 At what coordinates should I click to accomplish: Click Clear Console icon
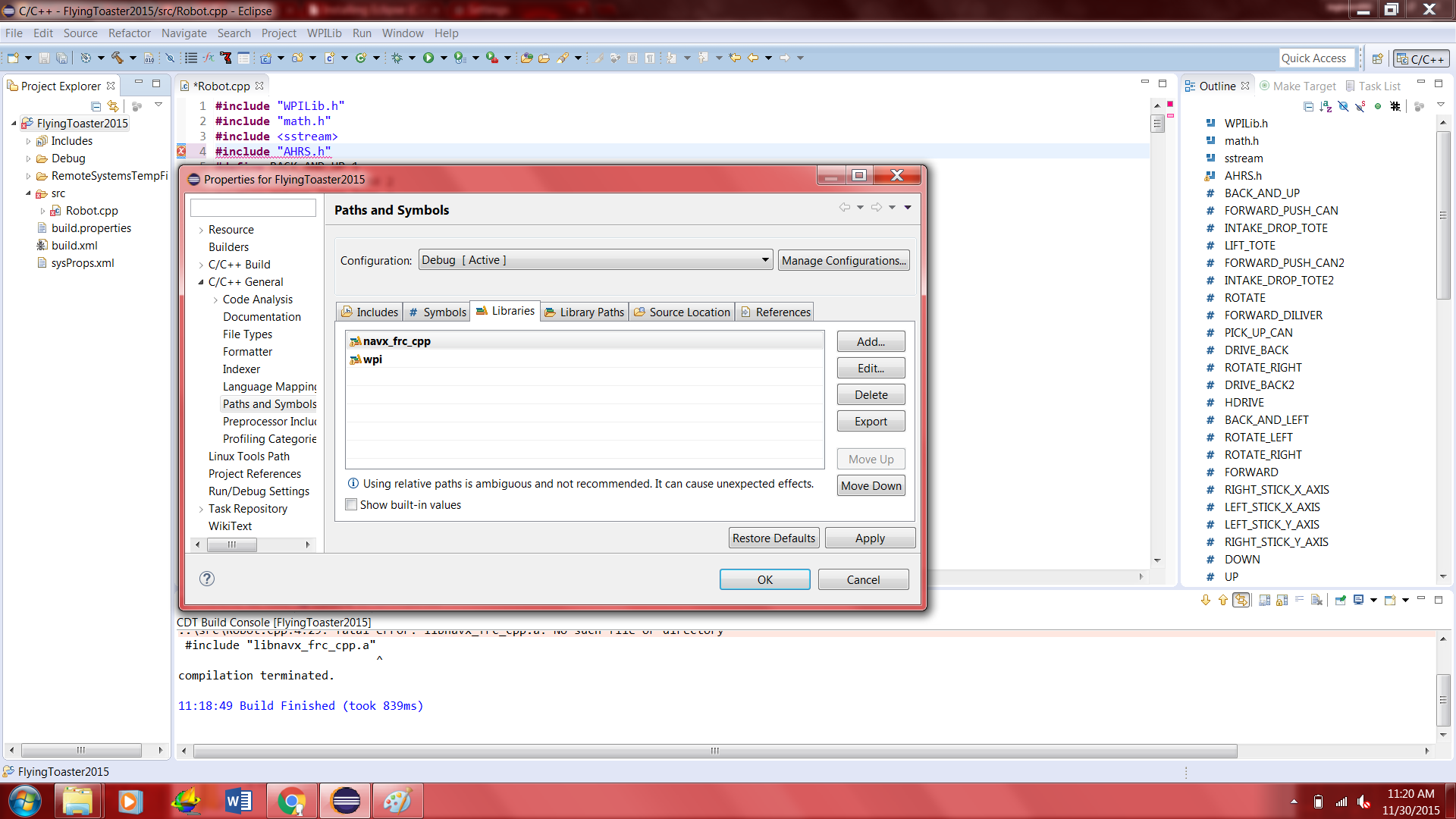[1316, 600]
